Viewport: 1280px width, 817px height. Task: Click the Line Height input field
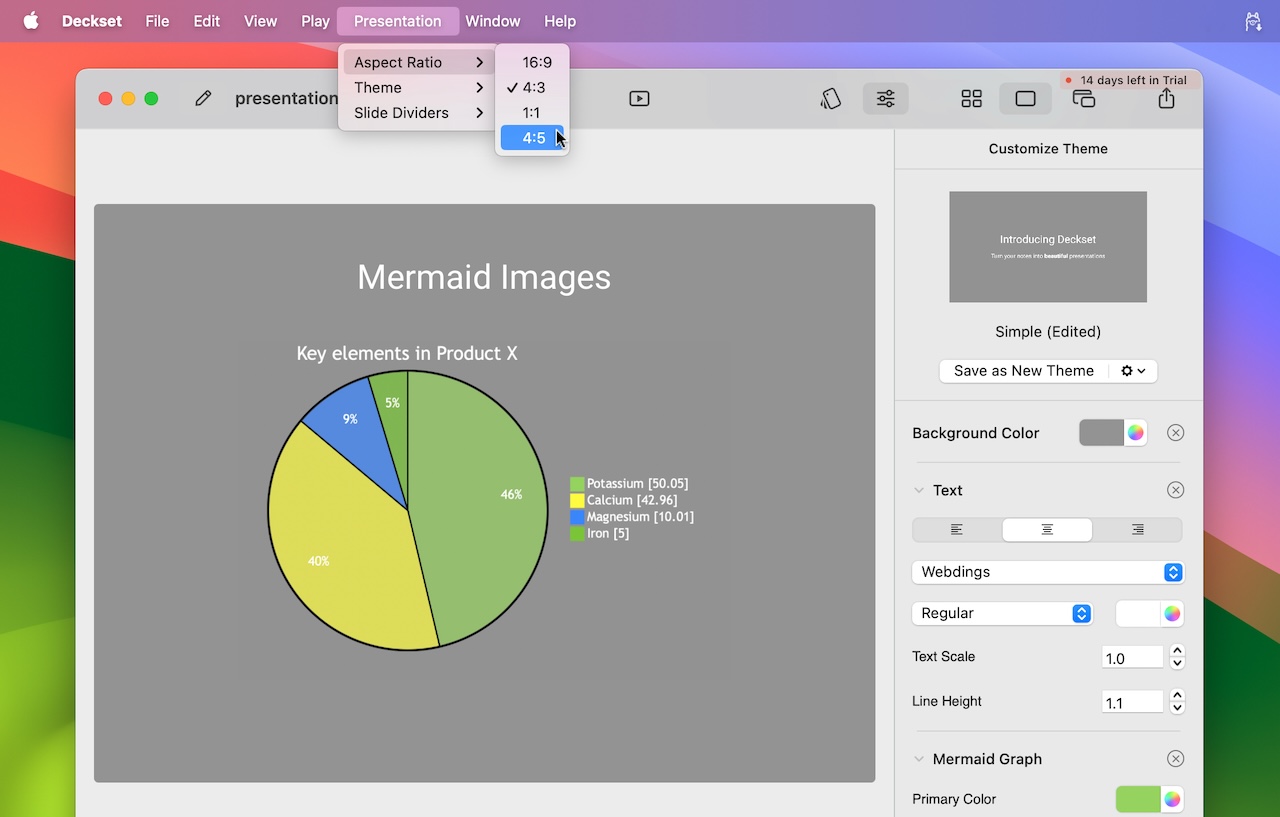(x=1132, y=702)
